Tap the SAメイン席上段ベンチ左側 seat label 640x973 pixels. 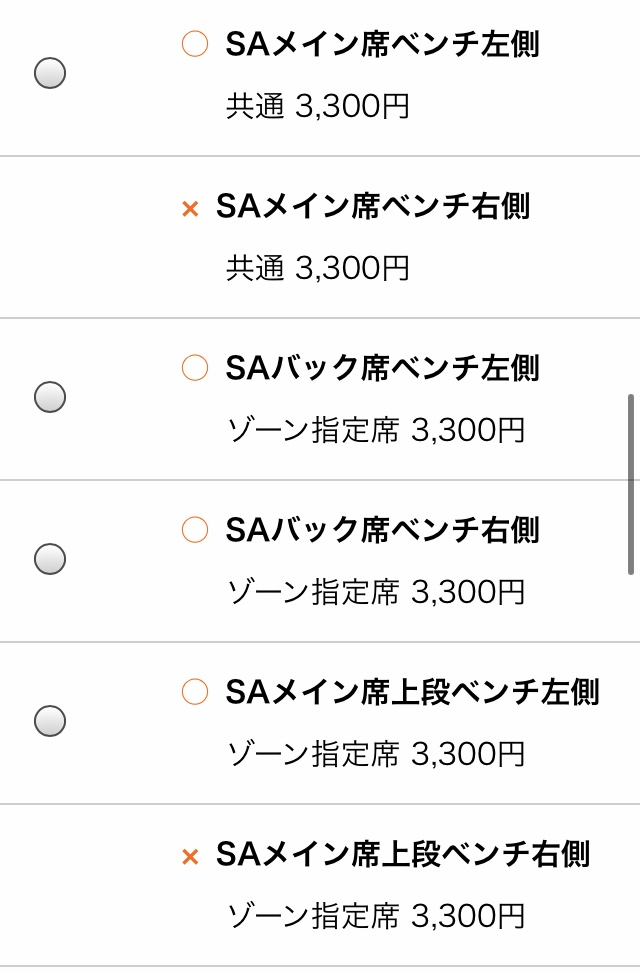[x=412, y=692]
